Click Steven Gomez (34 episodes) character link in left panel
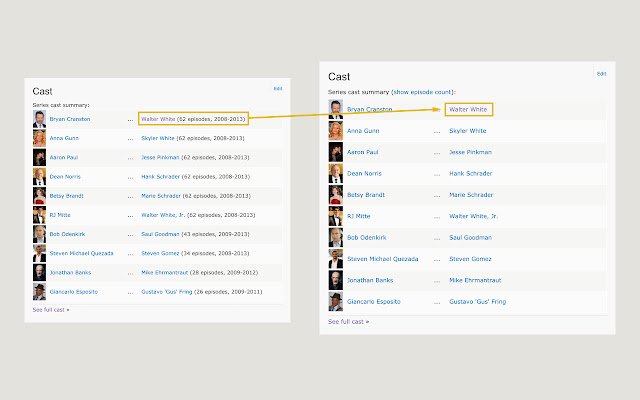The image size is (640, 400). pos(160,253)
